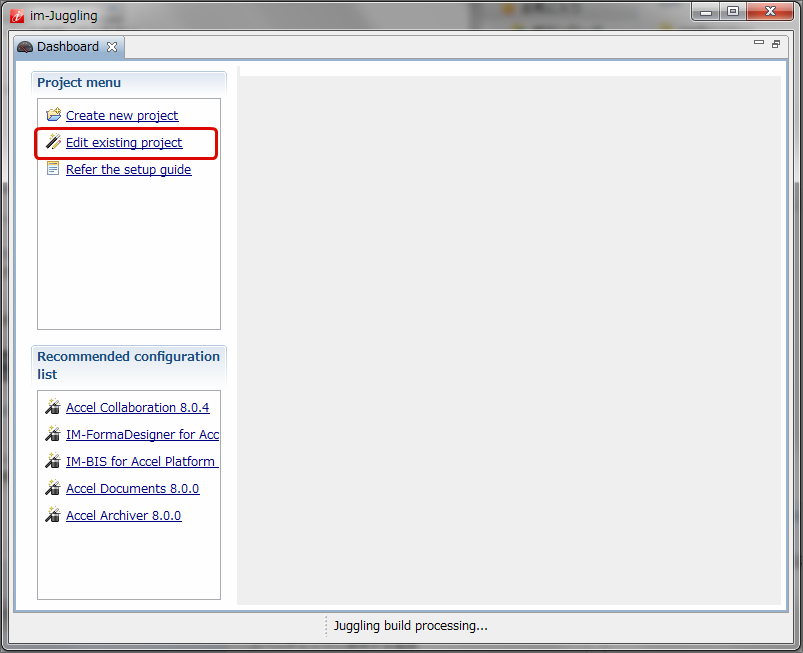
Task: Click the wizard hat icon beside IM-FormaDesigner
Action: point(53,434)
